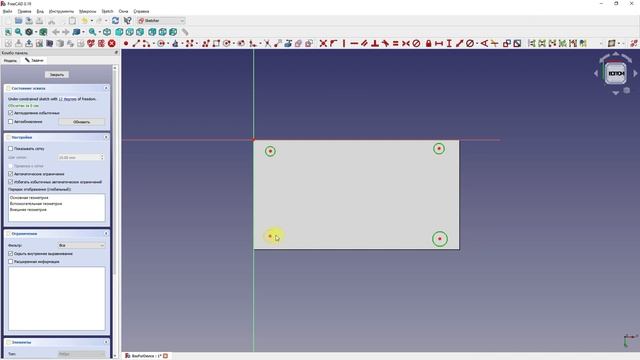Select the Create circle tool
Image resolution: width=640 pixels, height=360 pixels.
click(x=161, y=43)
